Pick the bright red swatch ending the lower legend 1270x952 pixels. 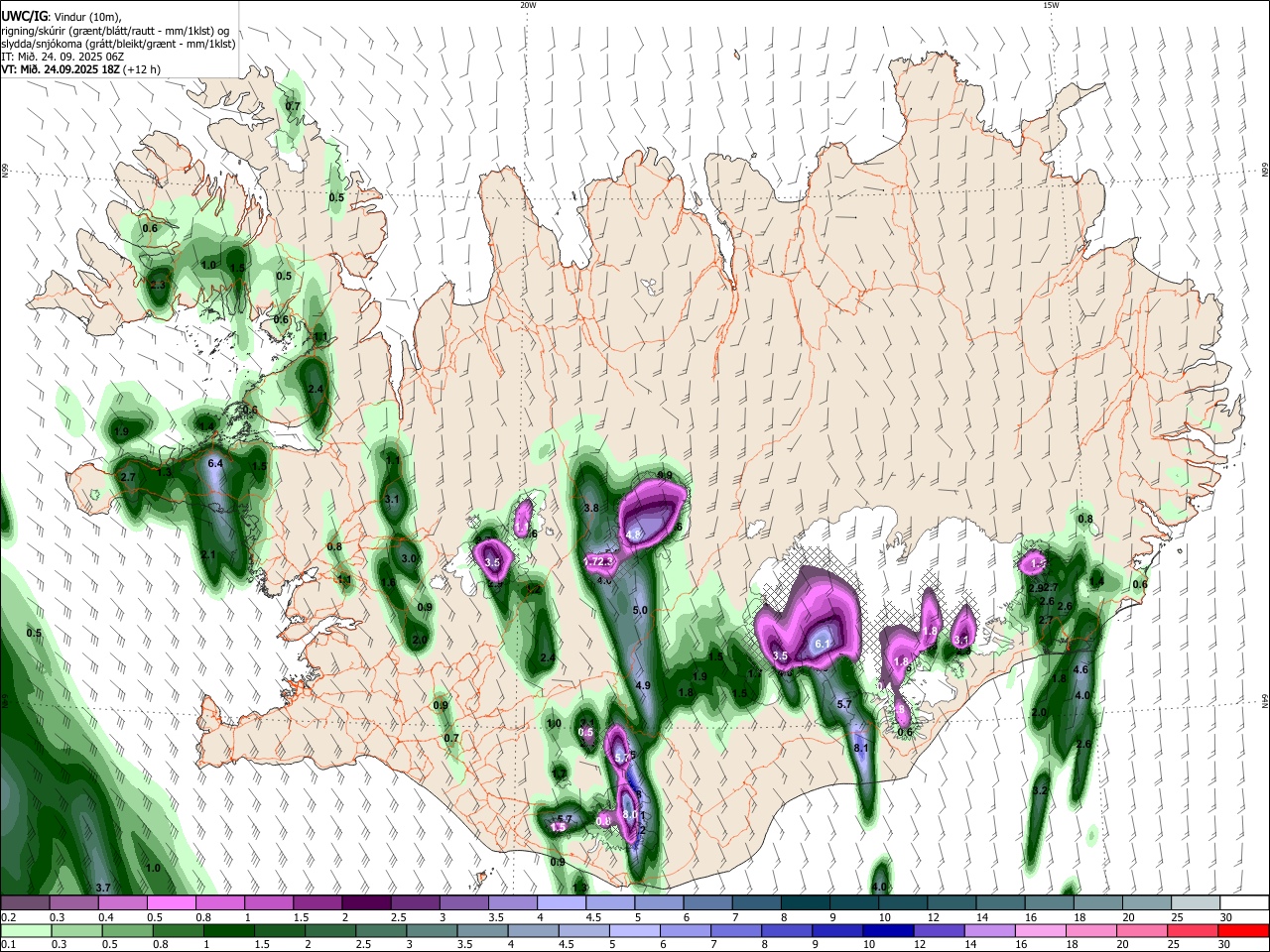click(1242, 930)
